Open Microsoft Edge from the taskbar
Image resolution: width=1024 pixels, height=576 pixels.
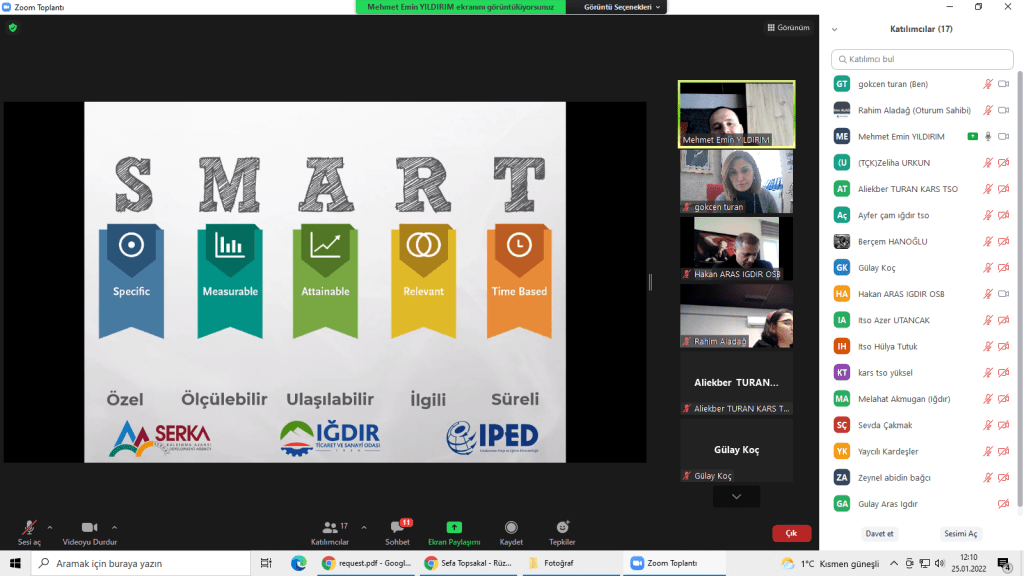point(298,563)
